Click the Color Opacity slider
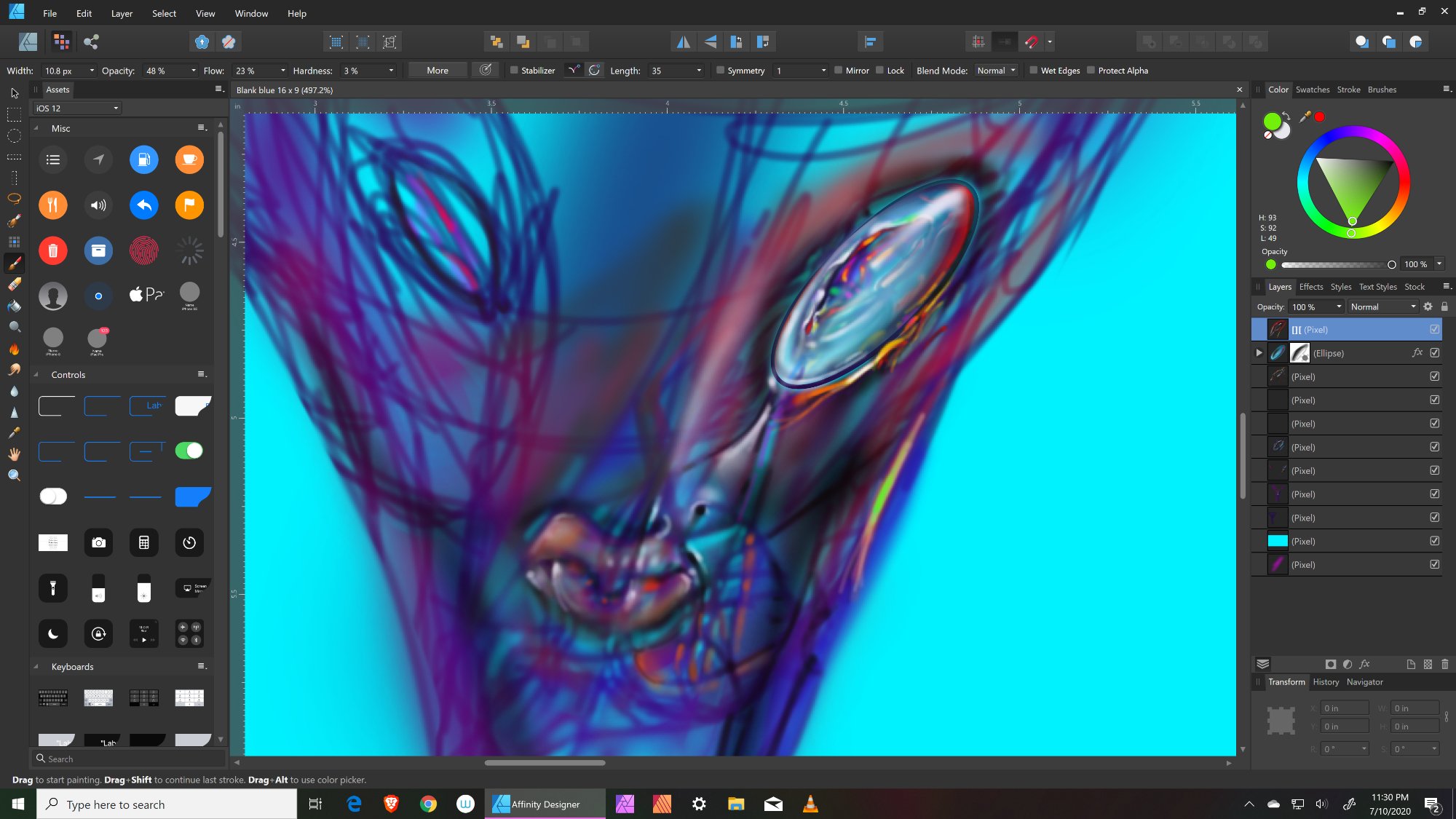This screenshot has height=819, width=1456. coord(1337,265)
